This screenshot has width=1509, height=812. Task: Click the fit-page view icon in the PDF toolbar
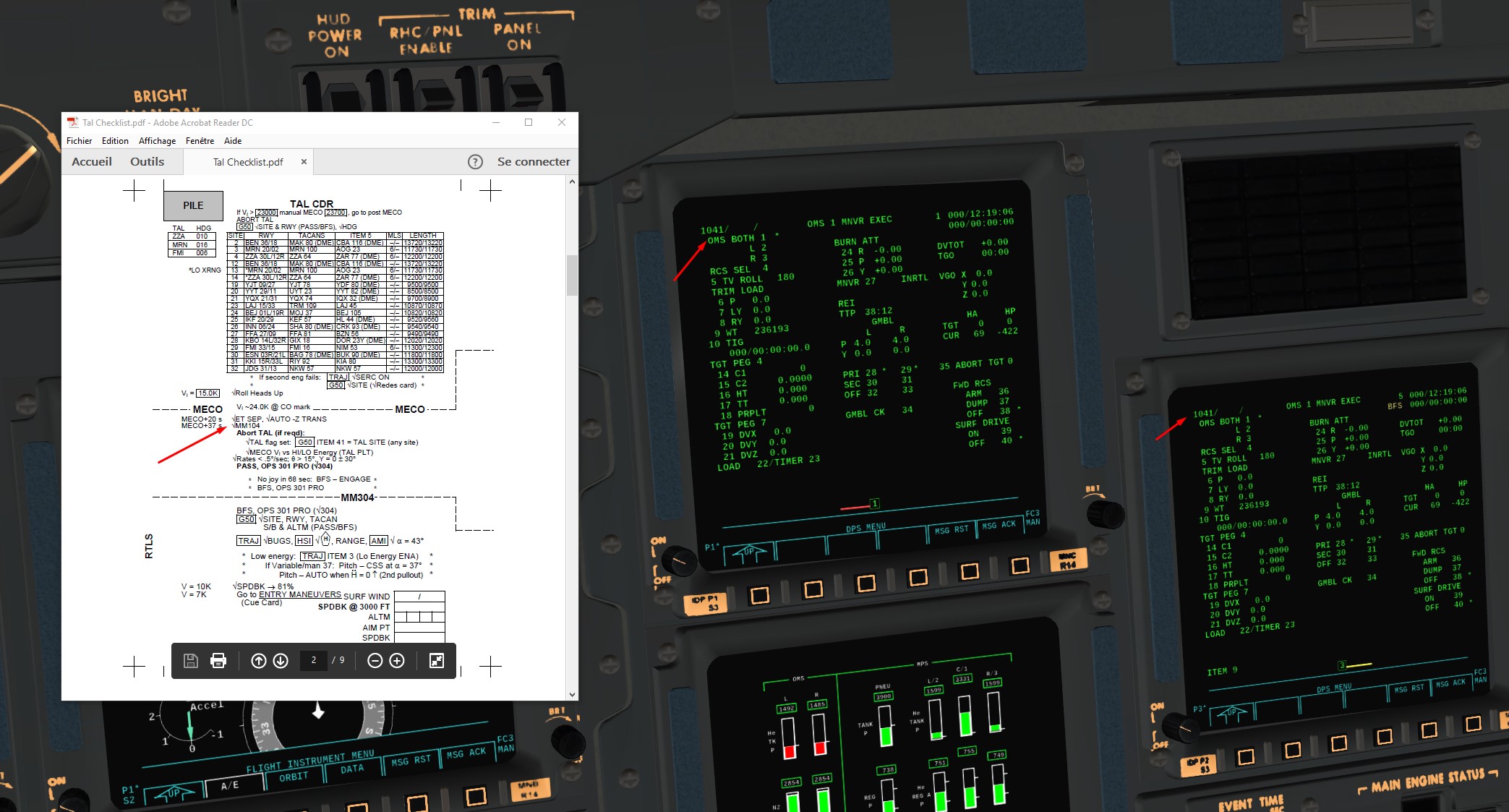[x=437, y=660]
